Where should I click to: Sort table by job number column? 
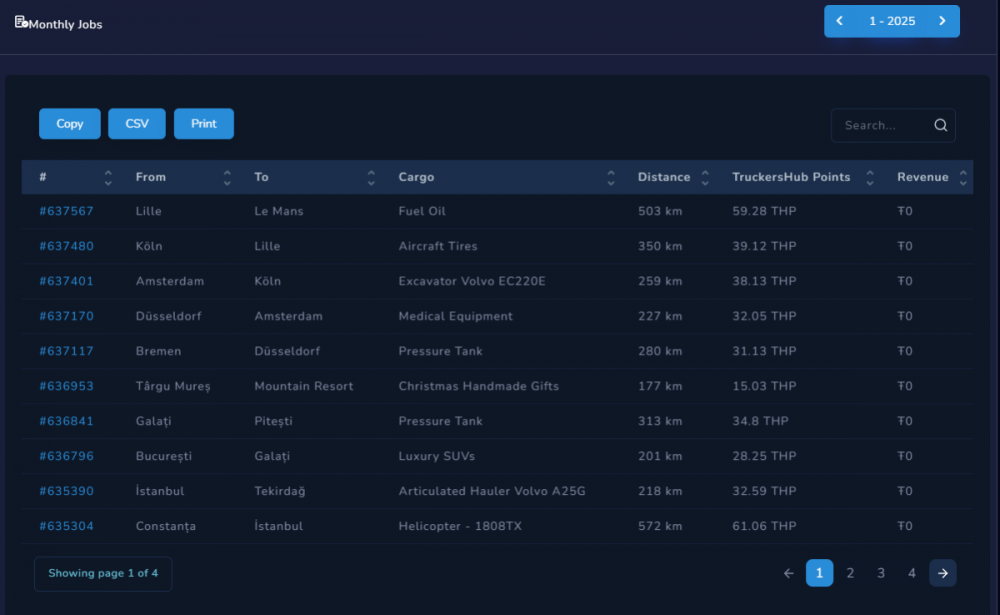108,178
